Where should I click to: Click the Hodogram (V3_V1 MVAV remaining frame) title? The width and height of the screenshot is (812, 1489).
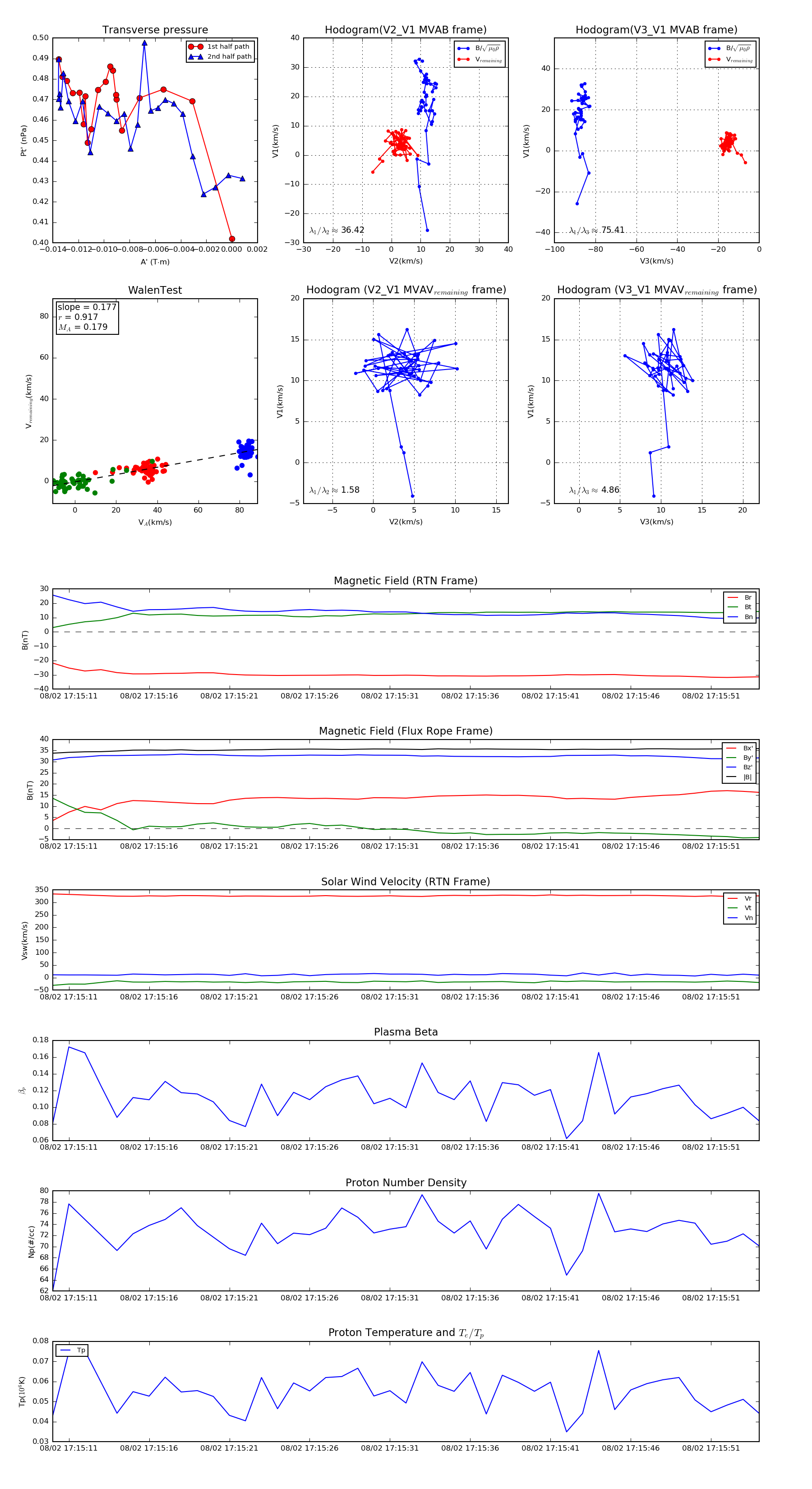click(656, 290)
